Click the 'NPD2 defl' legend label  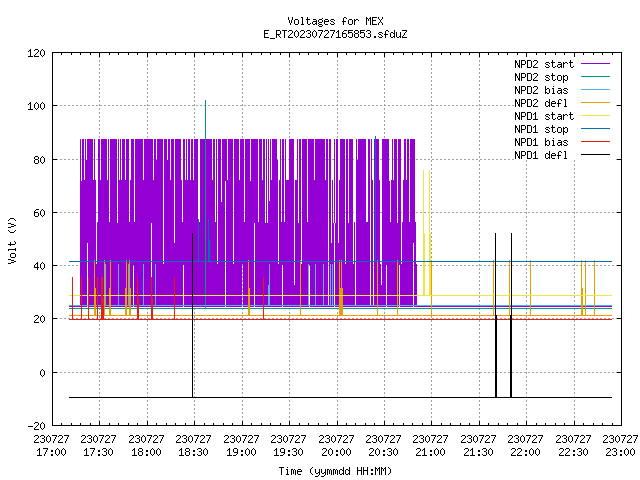pyautogui.click(x=541, y=103)
